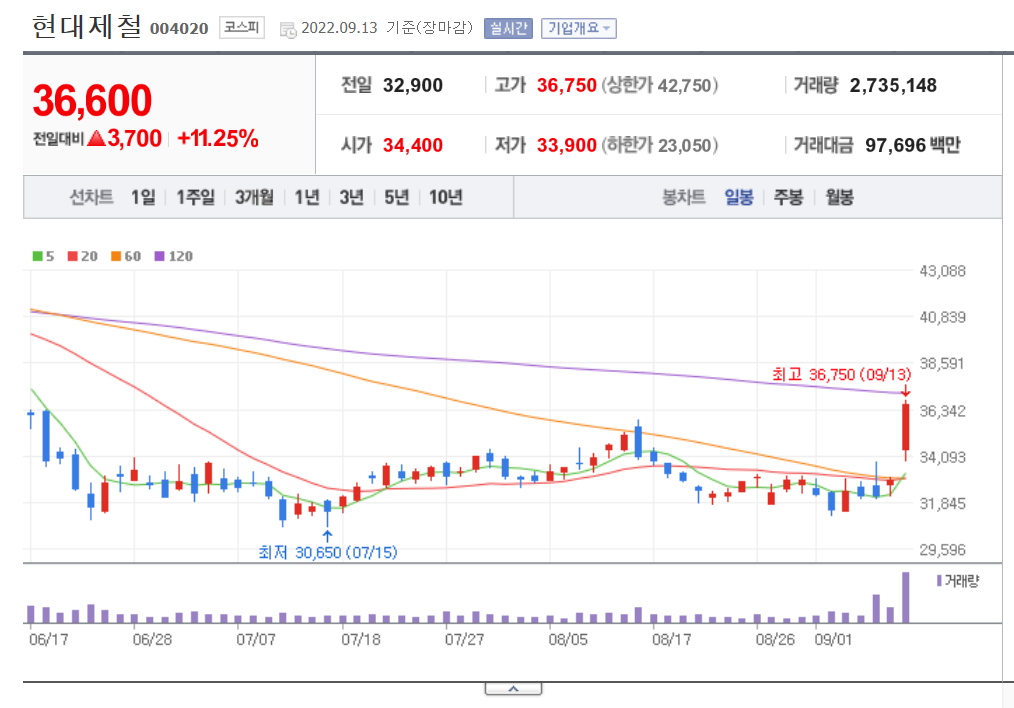
Task: Select the 1주일 line chart tab
Action: click(x=195, y=197)
